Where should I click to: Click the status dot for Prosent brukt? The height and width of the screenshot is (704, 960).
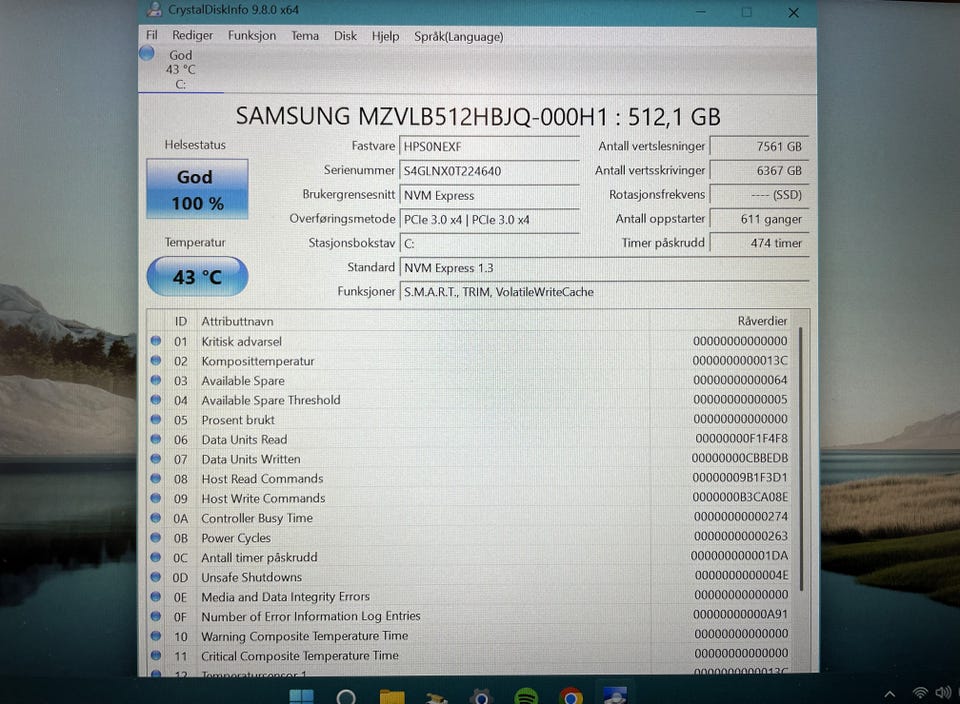(156, 419)
